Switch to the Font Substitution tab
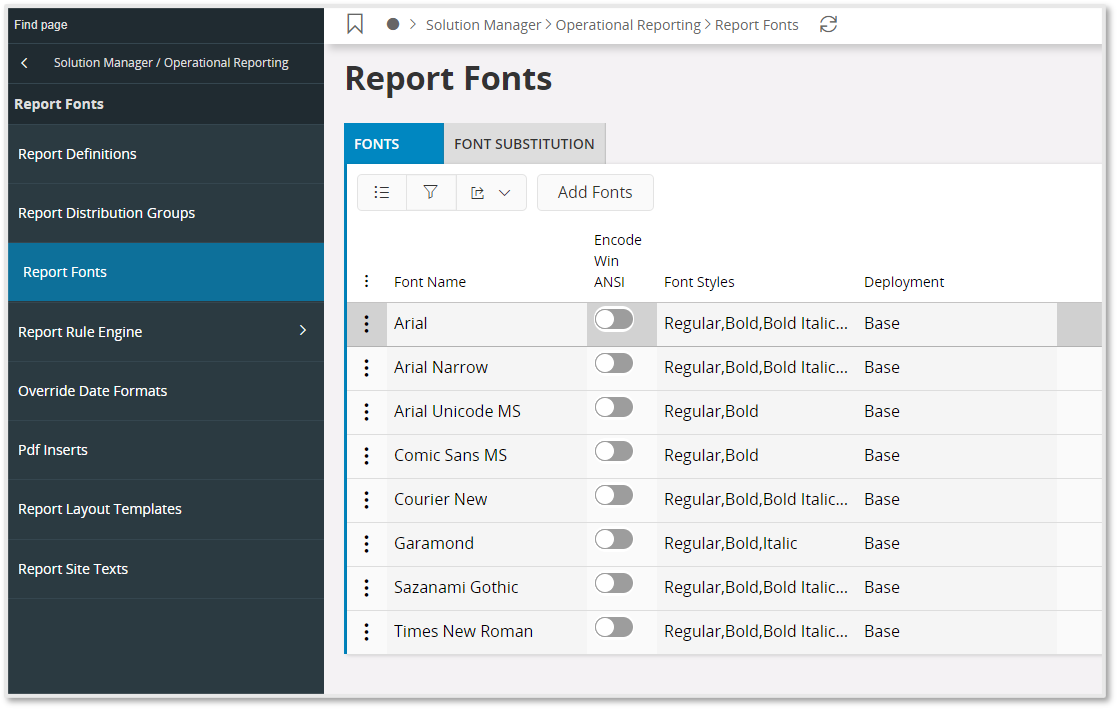This screenshot has height=709, width=1117. point(524,143)
